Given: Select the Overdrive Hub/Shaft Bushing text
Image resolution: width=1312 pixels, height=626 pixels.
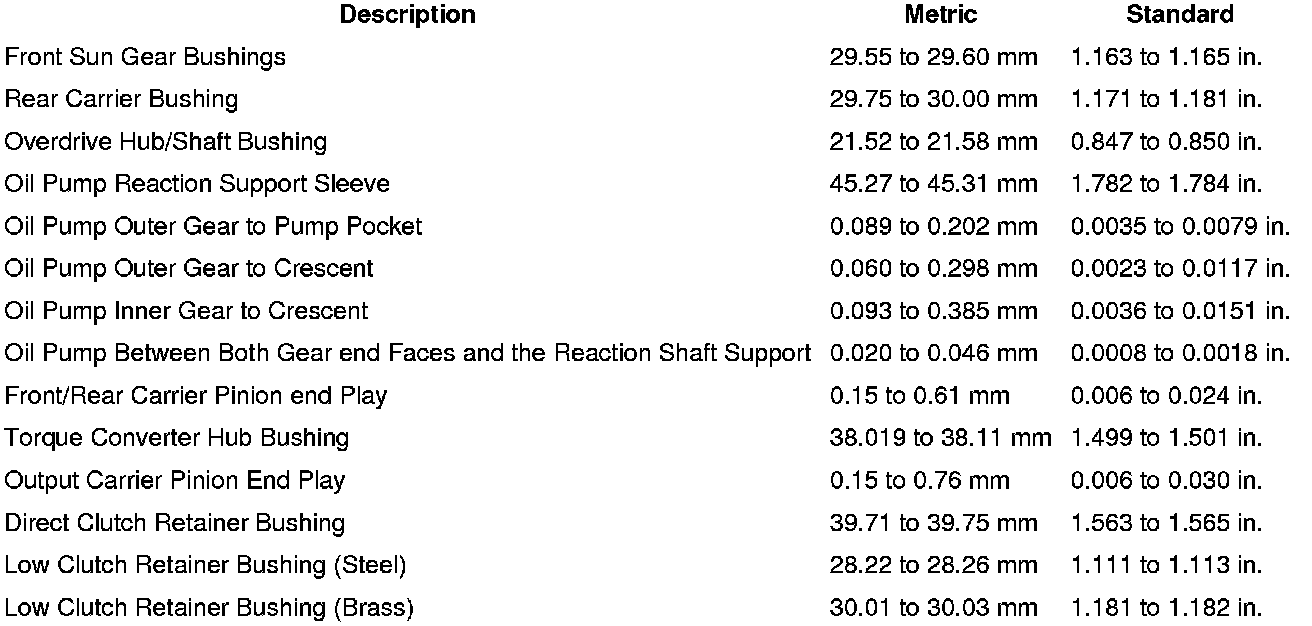Looking at the screenshot, I should tap(165, 142).
